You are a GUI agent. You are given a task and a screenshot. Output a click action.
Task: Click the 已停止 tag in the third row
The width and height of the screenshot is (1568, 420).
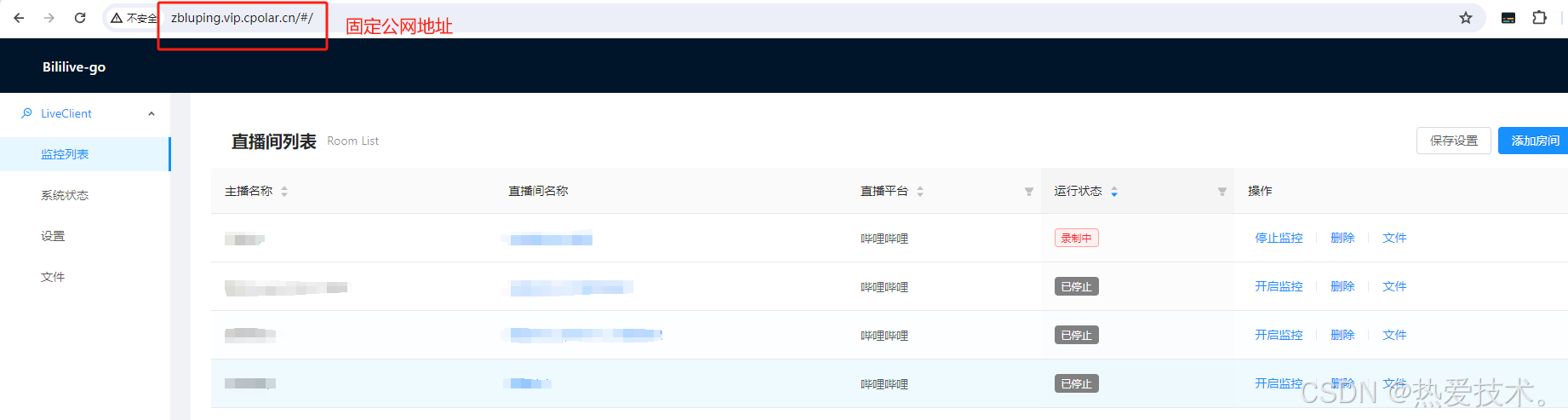click(x=1076, y=335)
